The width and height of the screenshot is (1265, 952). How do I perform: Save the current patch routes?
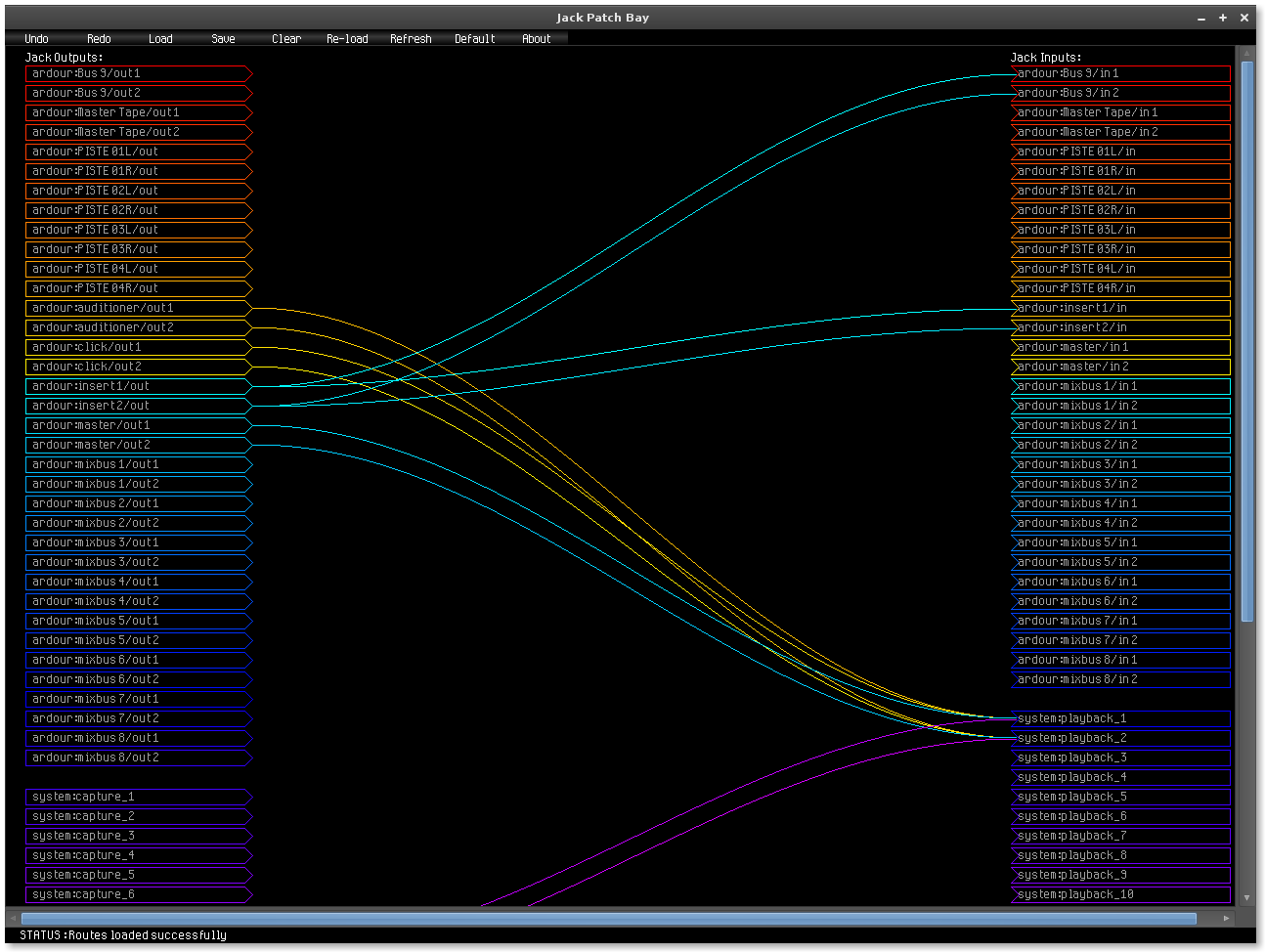pyautogui.click(x=223, y=39)
